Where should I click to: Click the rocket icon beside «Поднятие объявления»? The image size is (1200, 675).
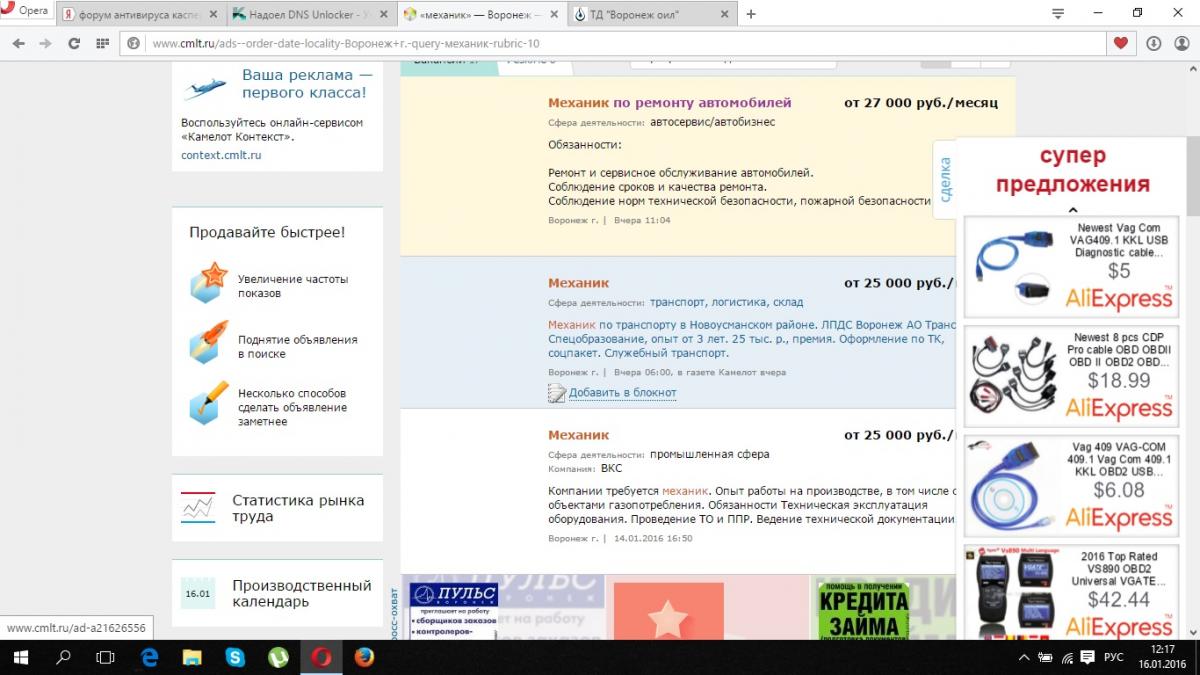208,342
